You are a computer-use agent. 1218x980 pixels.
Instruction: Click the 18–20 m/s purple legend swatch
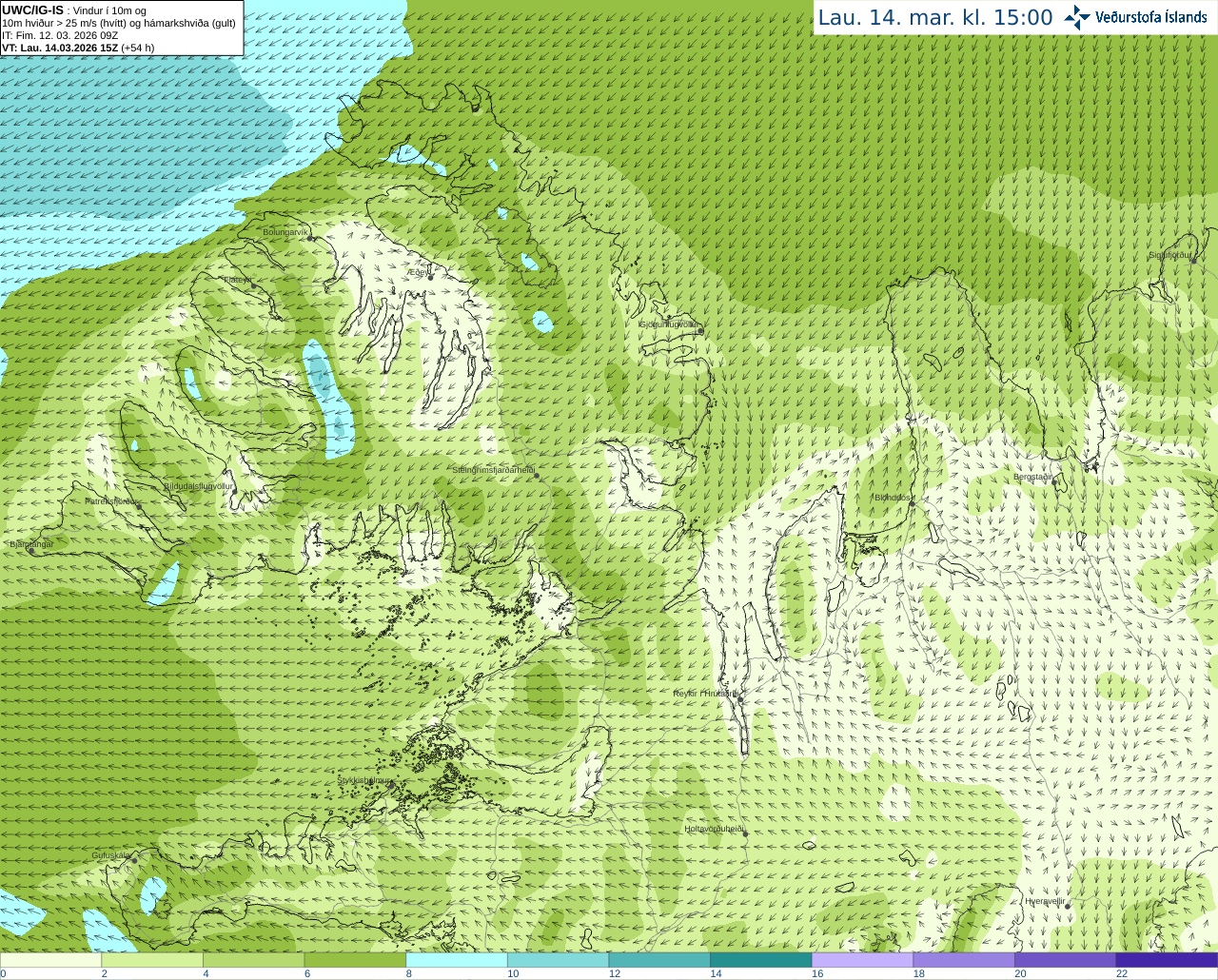coord(964,960)
